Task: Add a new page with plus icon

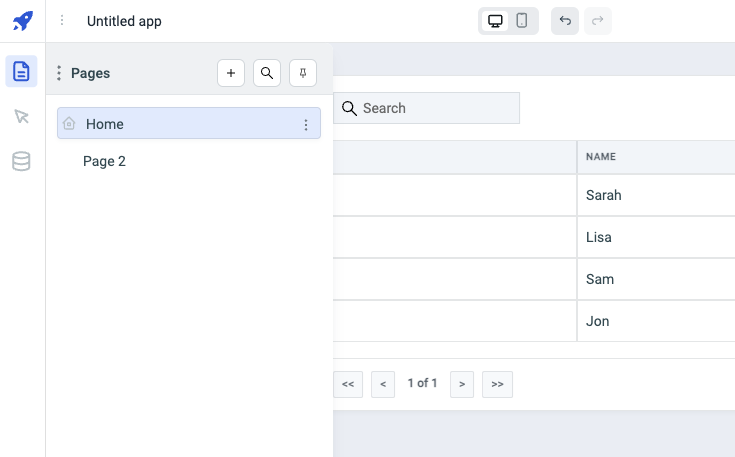Action: click(231, 73)
